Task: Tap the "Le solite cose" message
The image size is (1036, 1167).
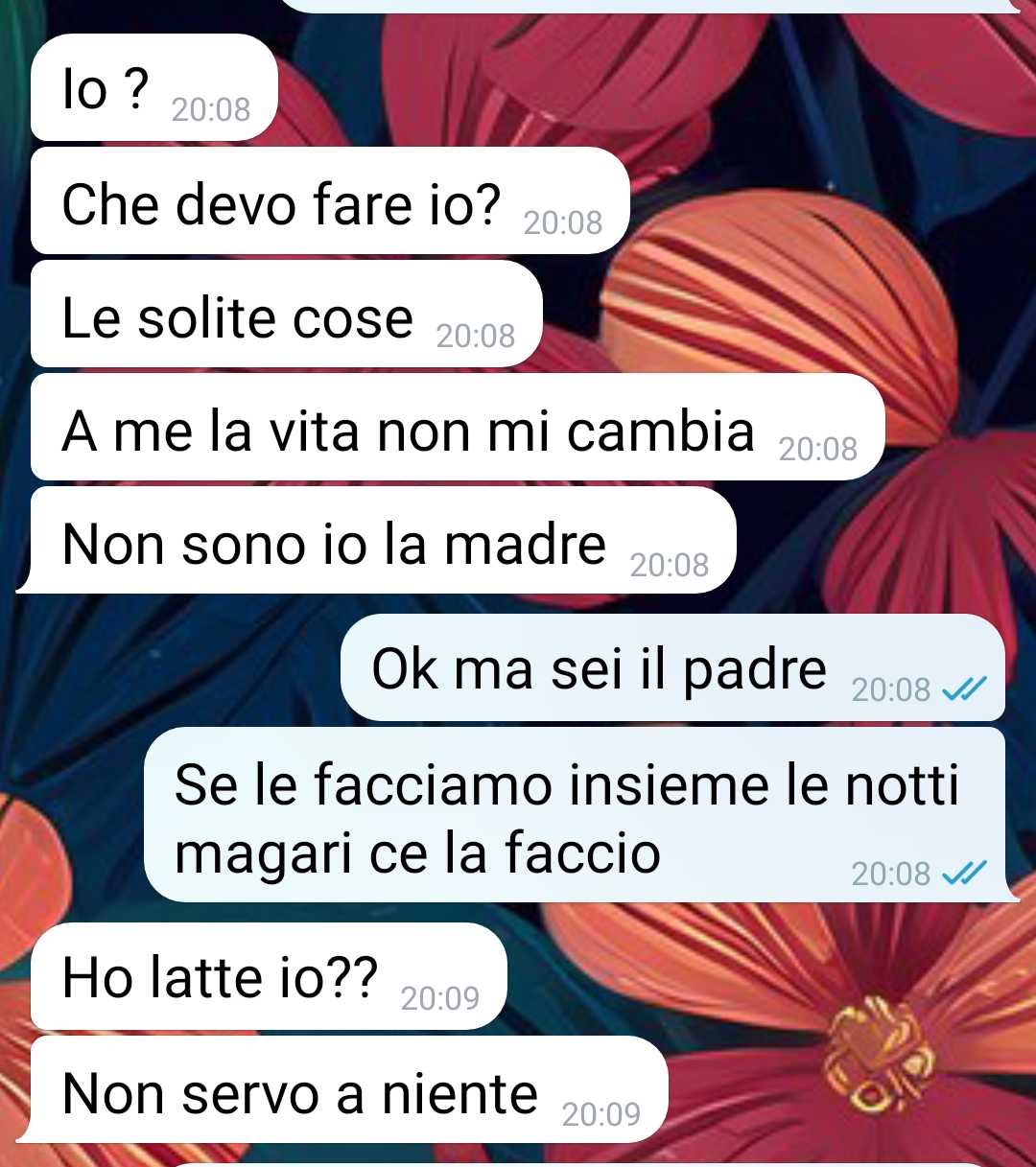Action: [x=287, y=314]
